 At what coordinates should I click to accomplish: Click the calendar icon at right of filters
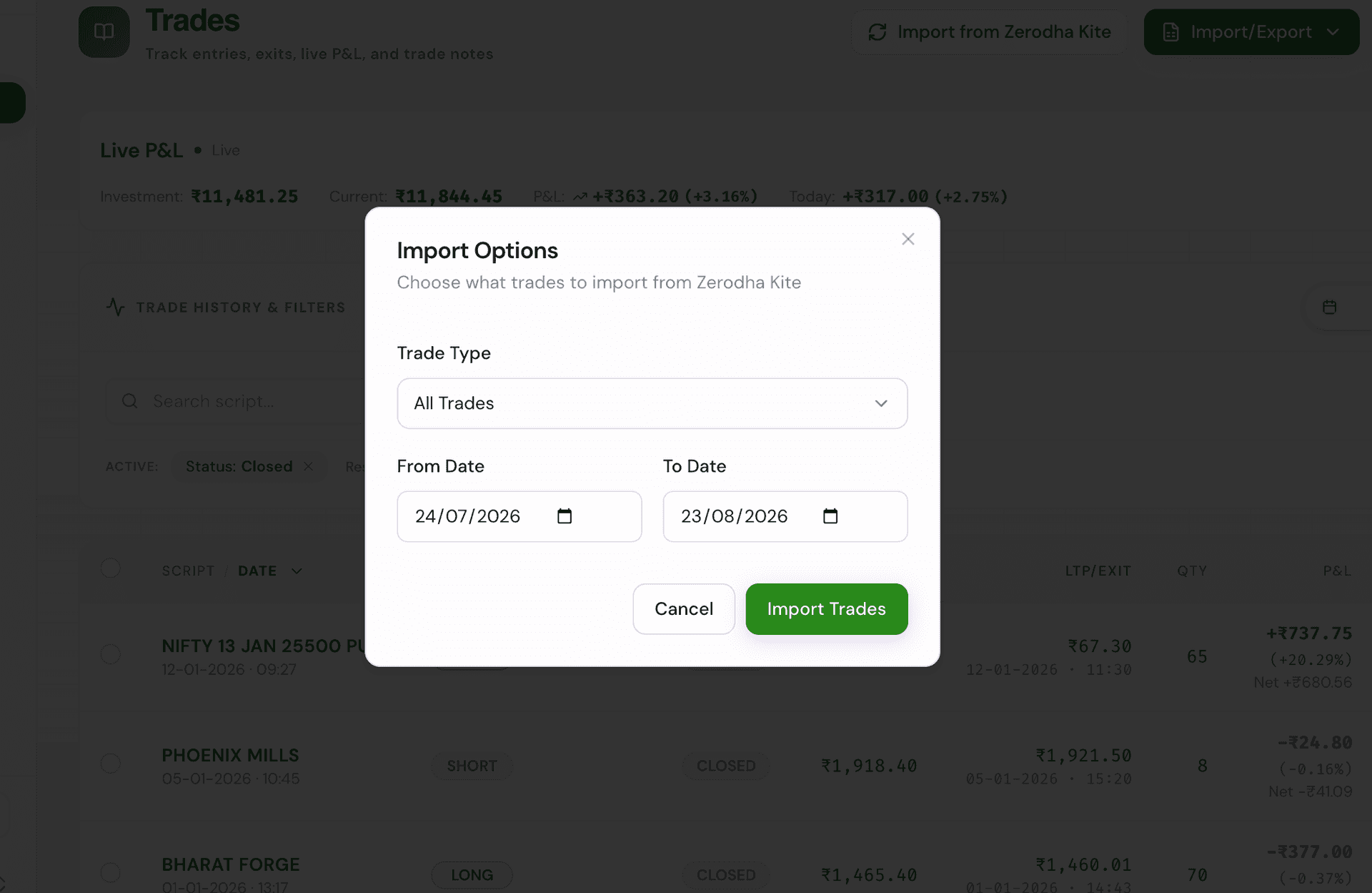[x=1329, y=307]
